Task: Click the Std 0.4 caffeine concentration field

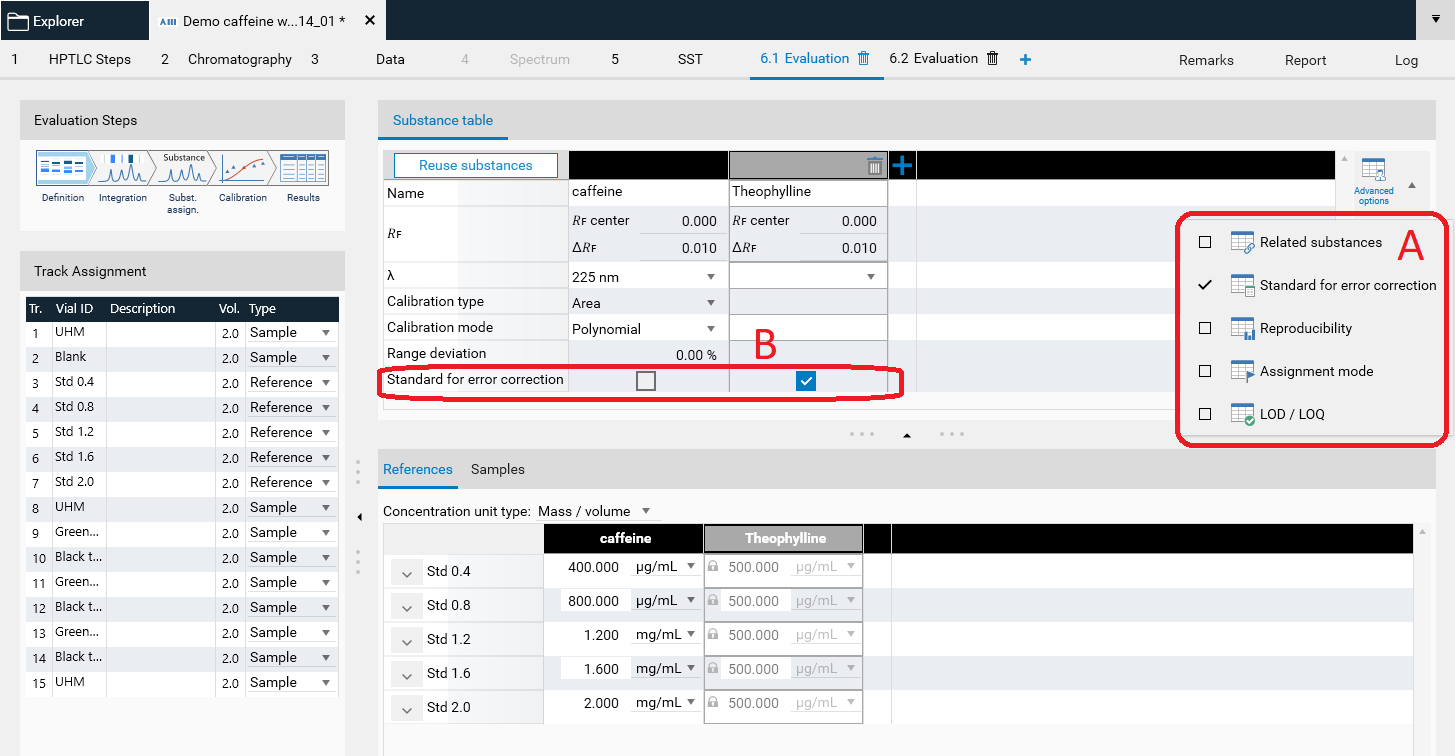Action: point(592,567)
